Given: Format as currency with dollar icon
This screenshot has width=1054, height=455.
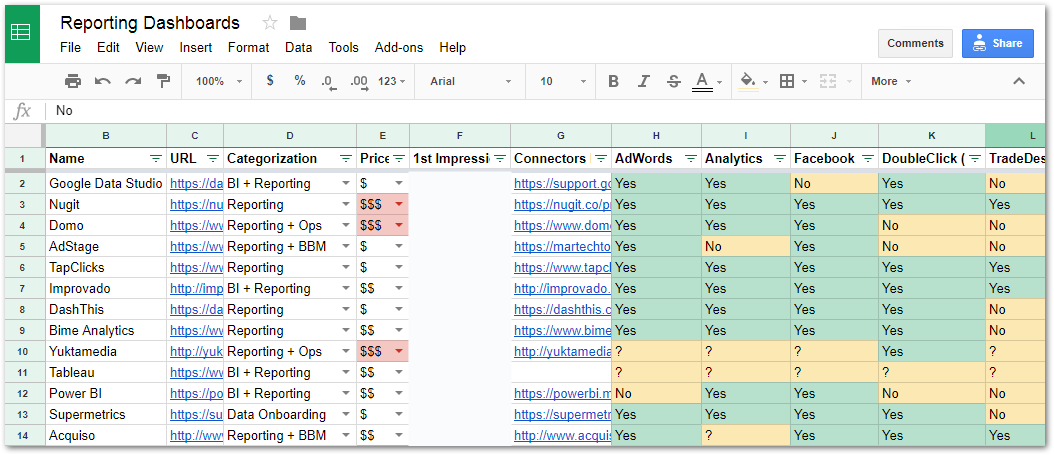Looking at the screenshot, I should click(x=270, y=81).
